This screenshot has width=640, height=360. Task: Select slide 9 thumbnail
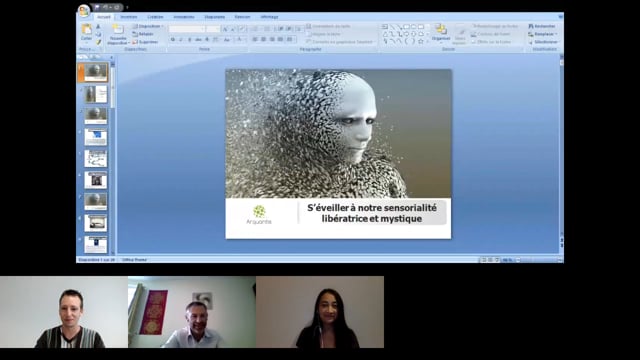[x=96, y=244]
